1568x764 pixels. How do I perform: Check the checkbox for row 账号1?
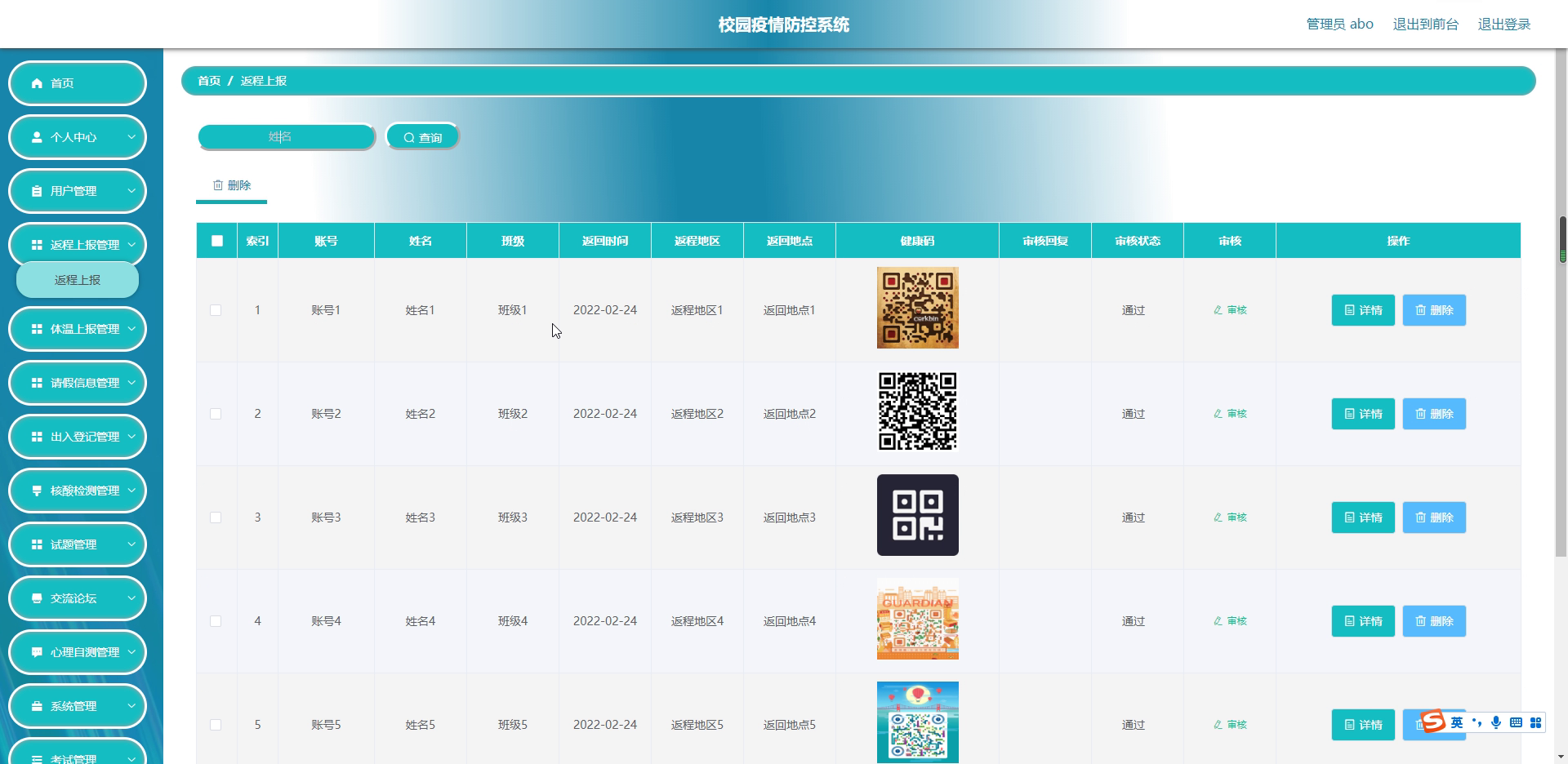216,310
